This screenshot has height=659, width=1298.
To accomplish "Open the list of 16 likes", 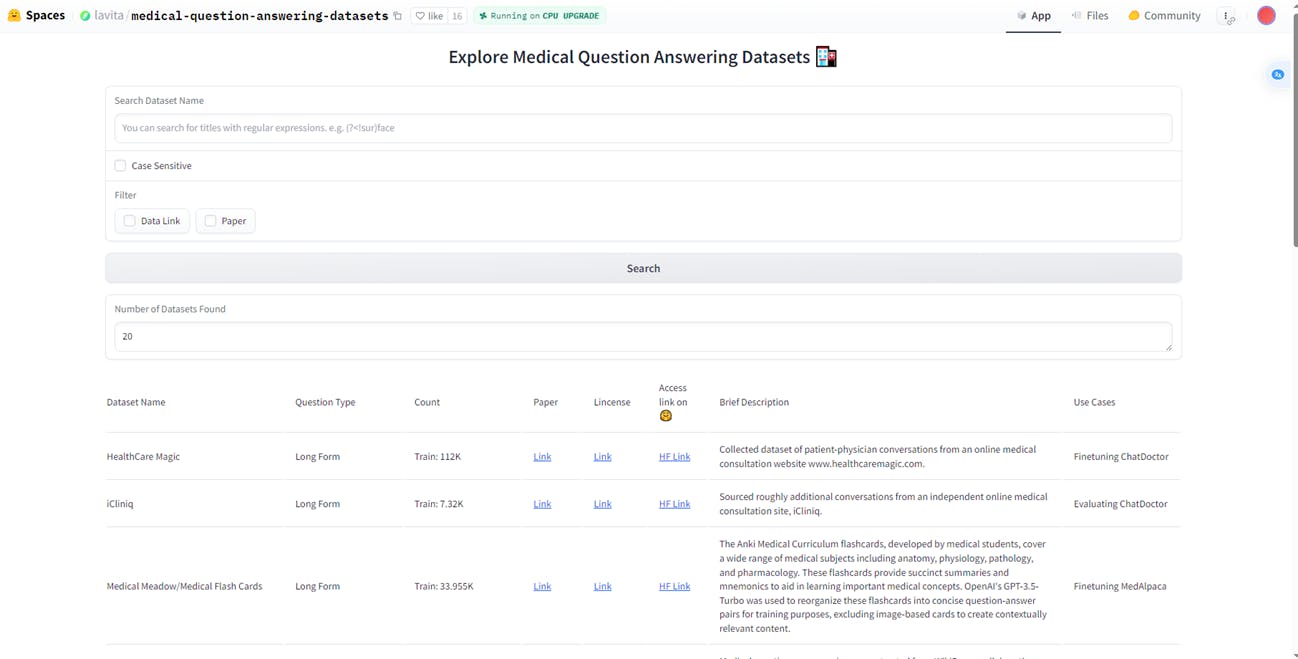I will point(457,16).
